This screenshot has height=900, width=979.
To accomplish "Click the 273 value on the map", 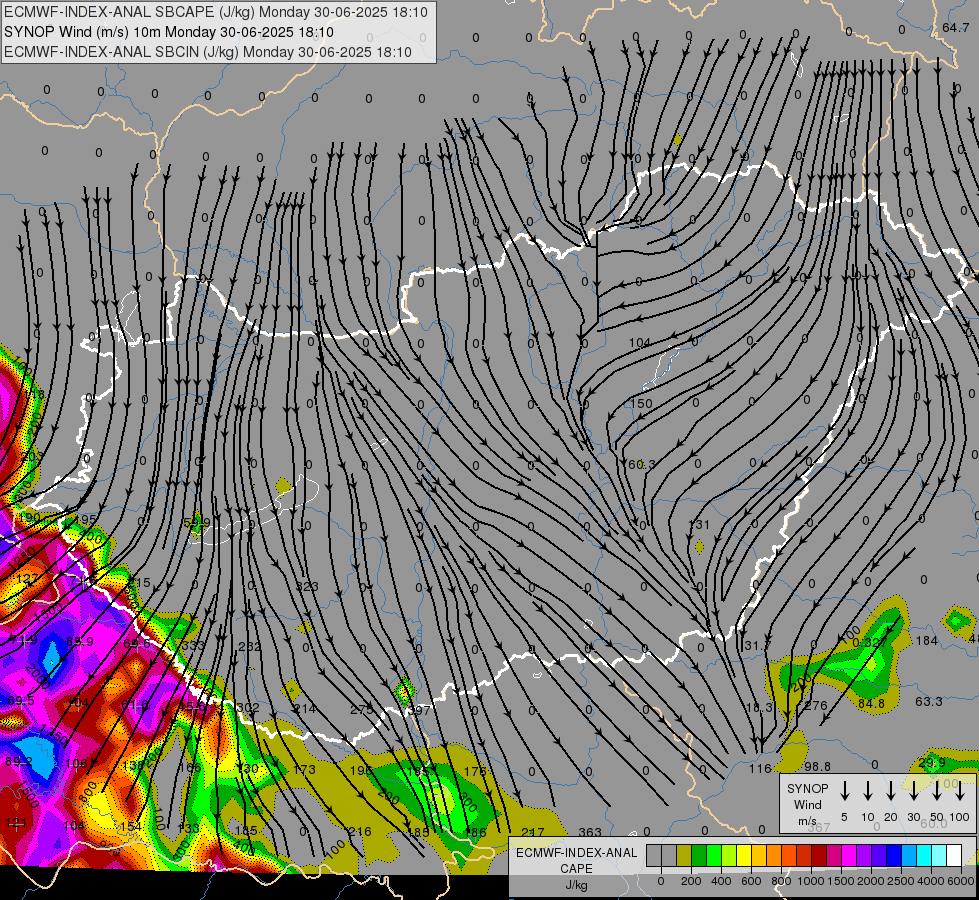I will click(362, 710).
